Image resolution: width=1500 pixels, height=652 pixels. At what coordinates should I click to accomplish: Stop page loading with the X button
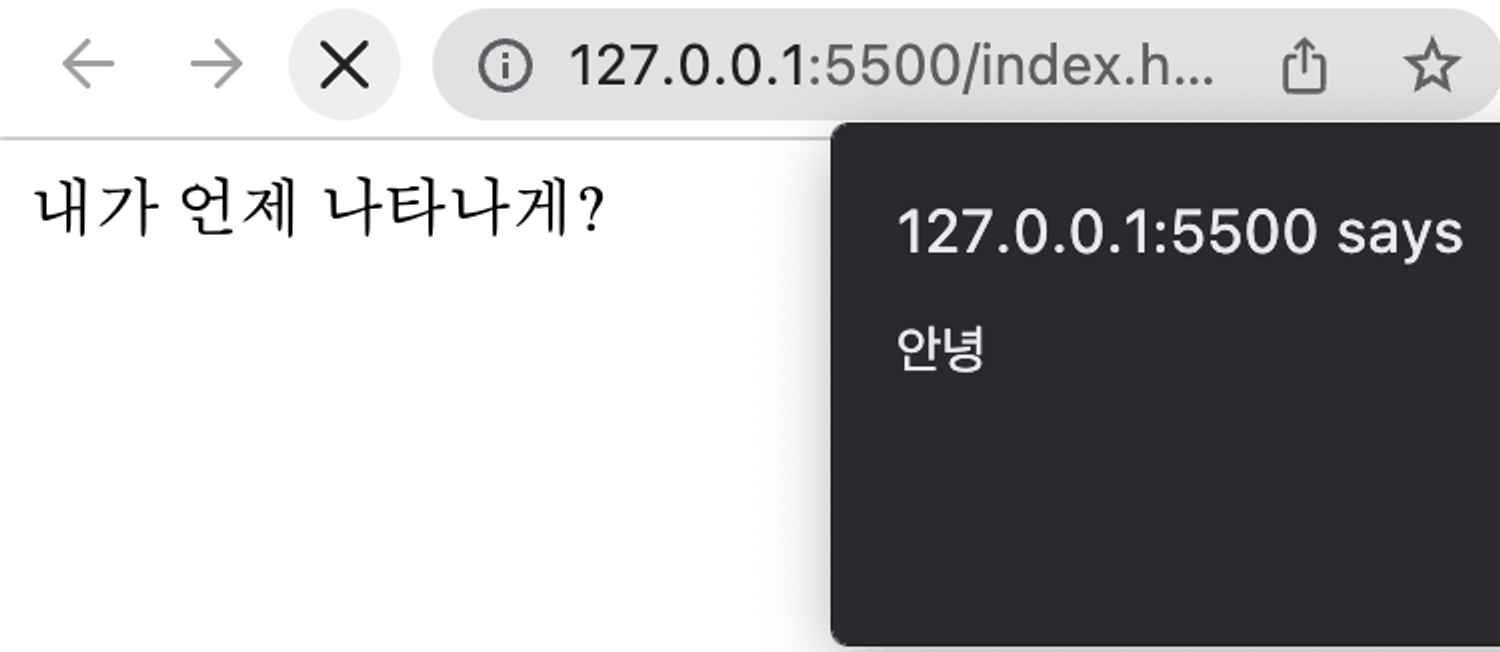coord(344,66)
